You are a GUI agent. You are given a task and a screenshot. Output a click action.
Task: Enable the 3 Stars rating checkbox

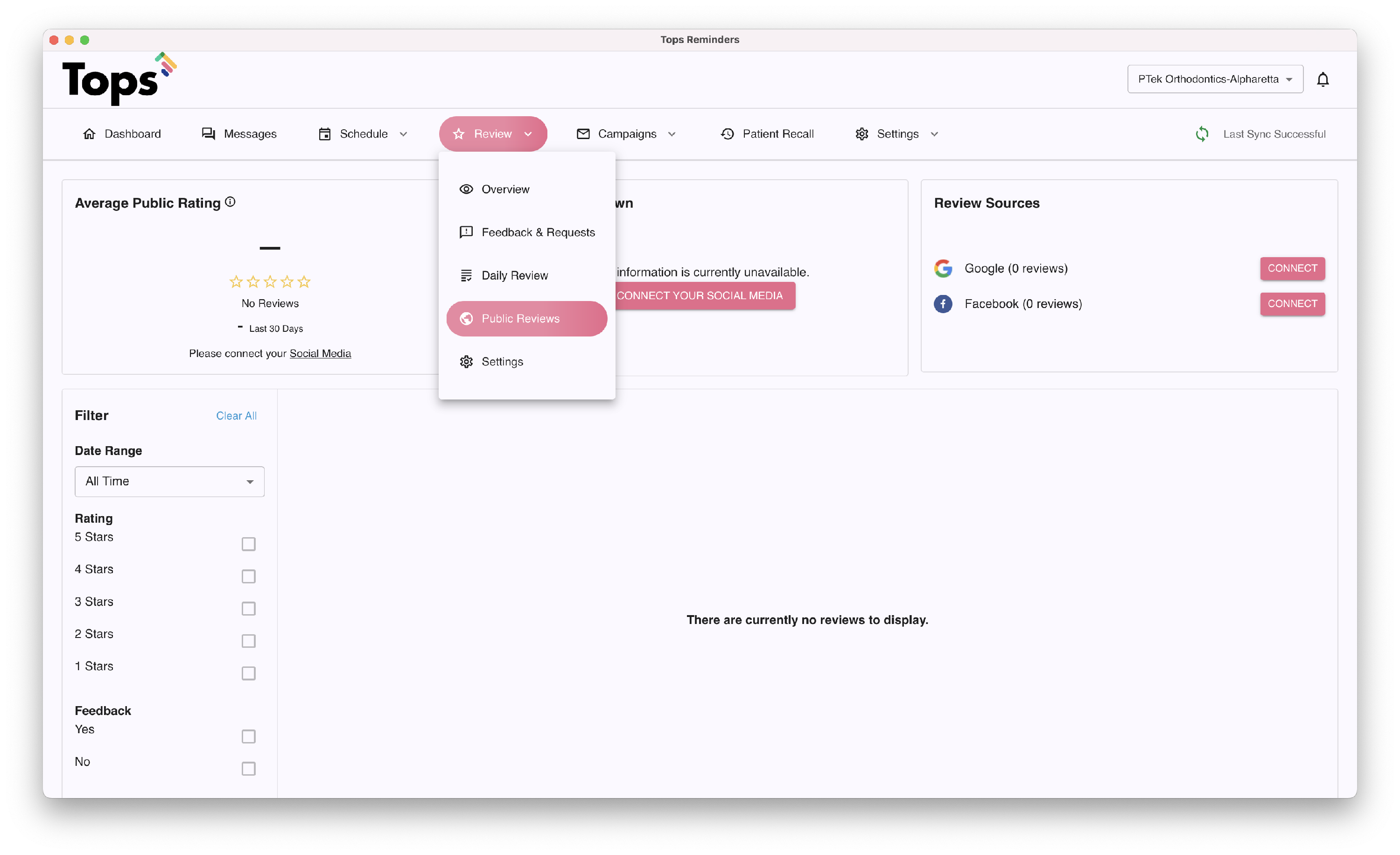[248, 609]
